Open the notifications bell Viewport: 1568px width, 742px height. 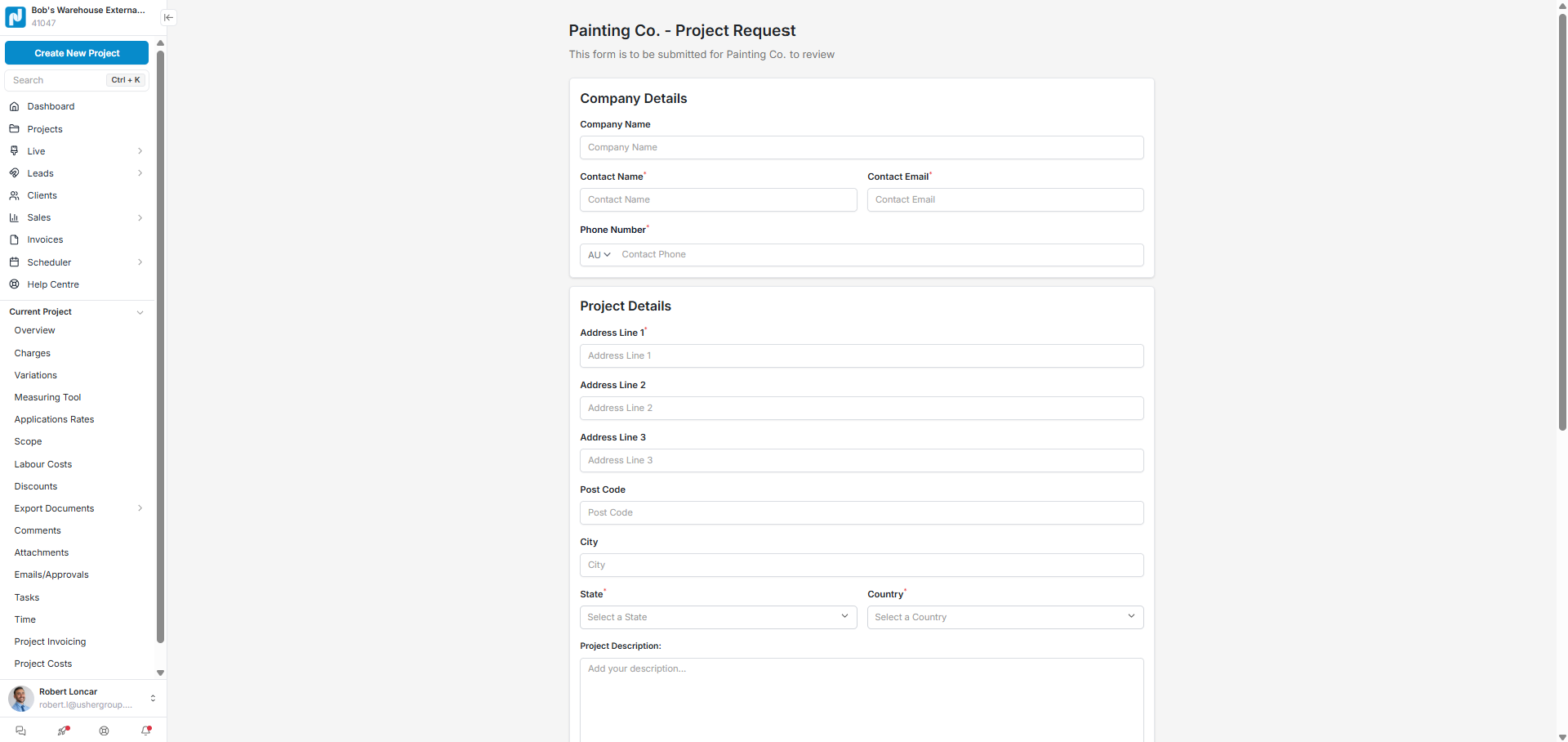146,731
